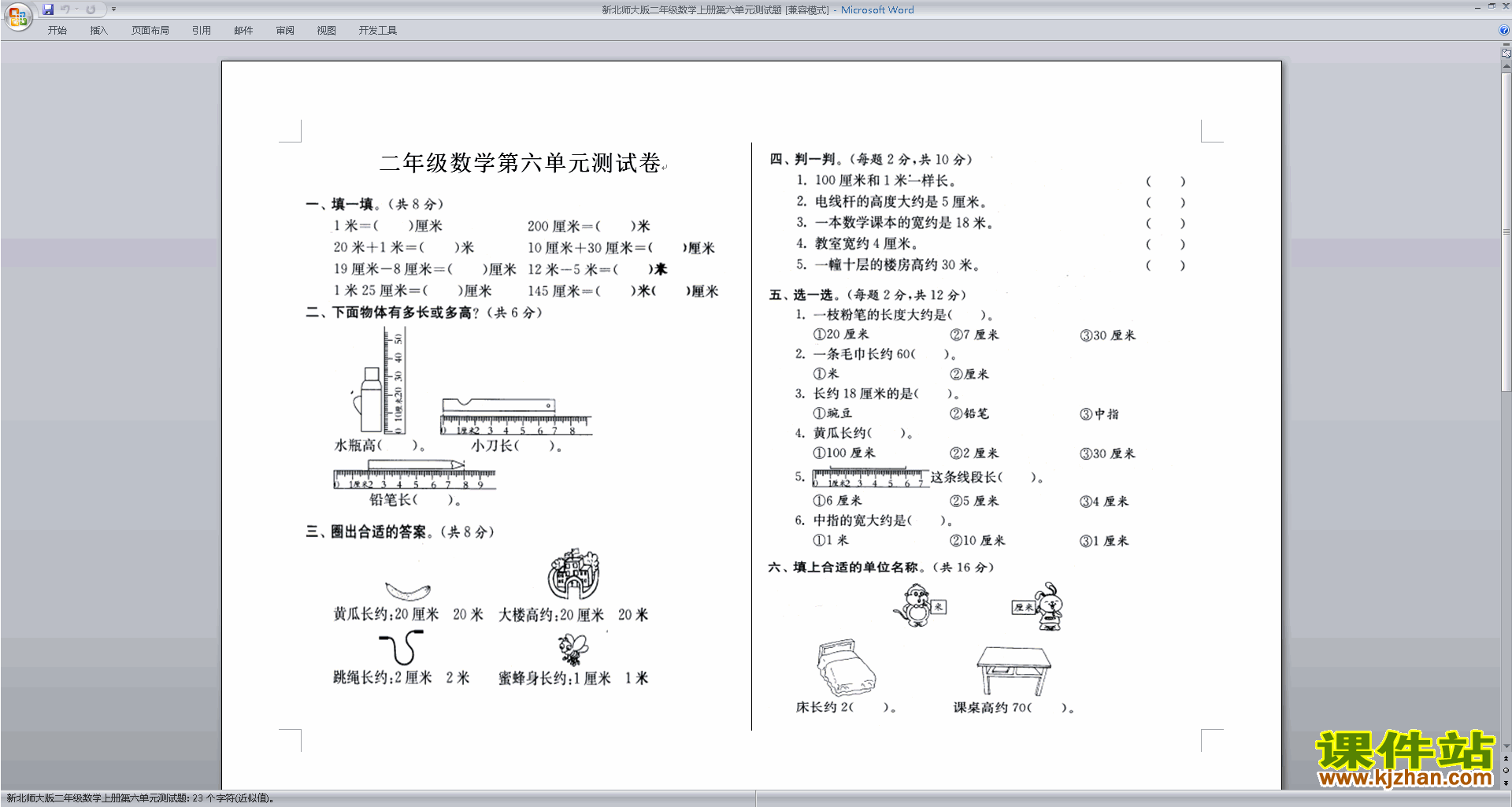The image size is (1512, 807).
Task: Click the equation 200 厘米=( )米
Action: coord(589,226)
